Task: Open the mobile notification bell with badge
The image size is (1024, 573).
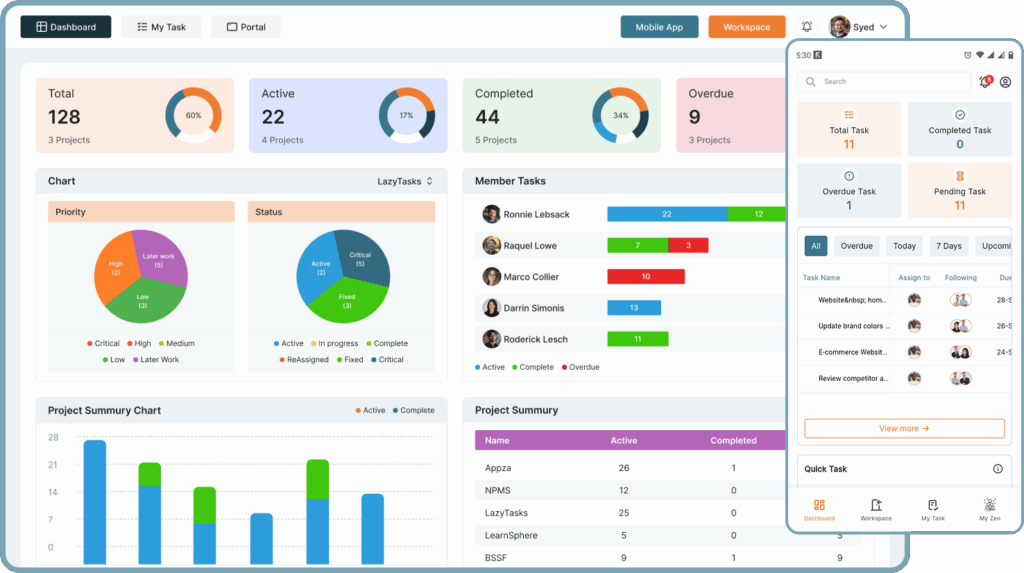Action: (985, 82)
